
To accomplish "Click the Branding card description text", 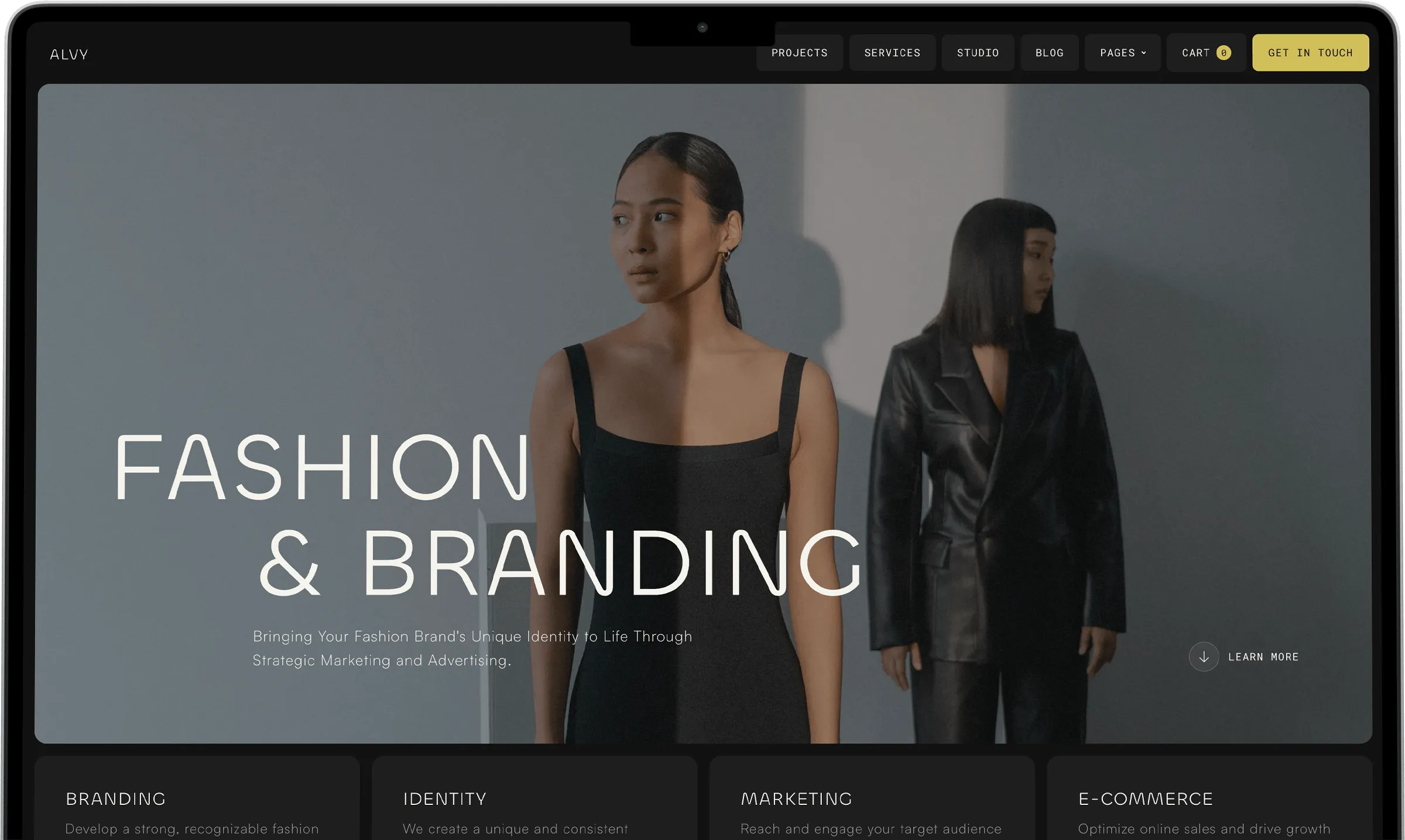I will tap(192, 829).
